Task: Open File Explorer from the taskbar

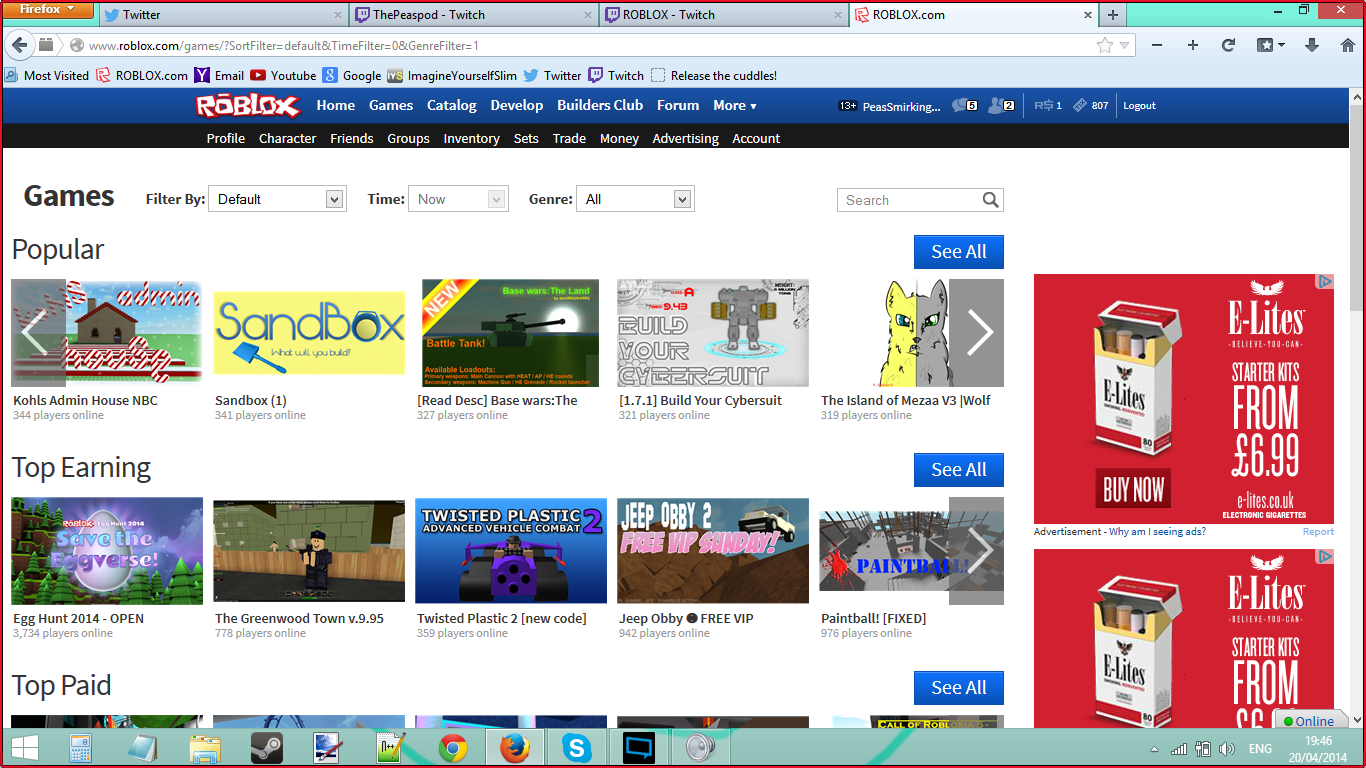Action: pyautogui.click(x=205, y=748)
